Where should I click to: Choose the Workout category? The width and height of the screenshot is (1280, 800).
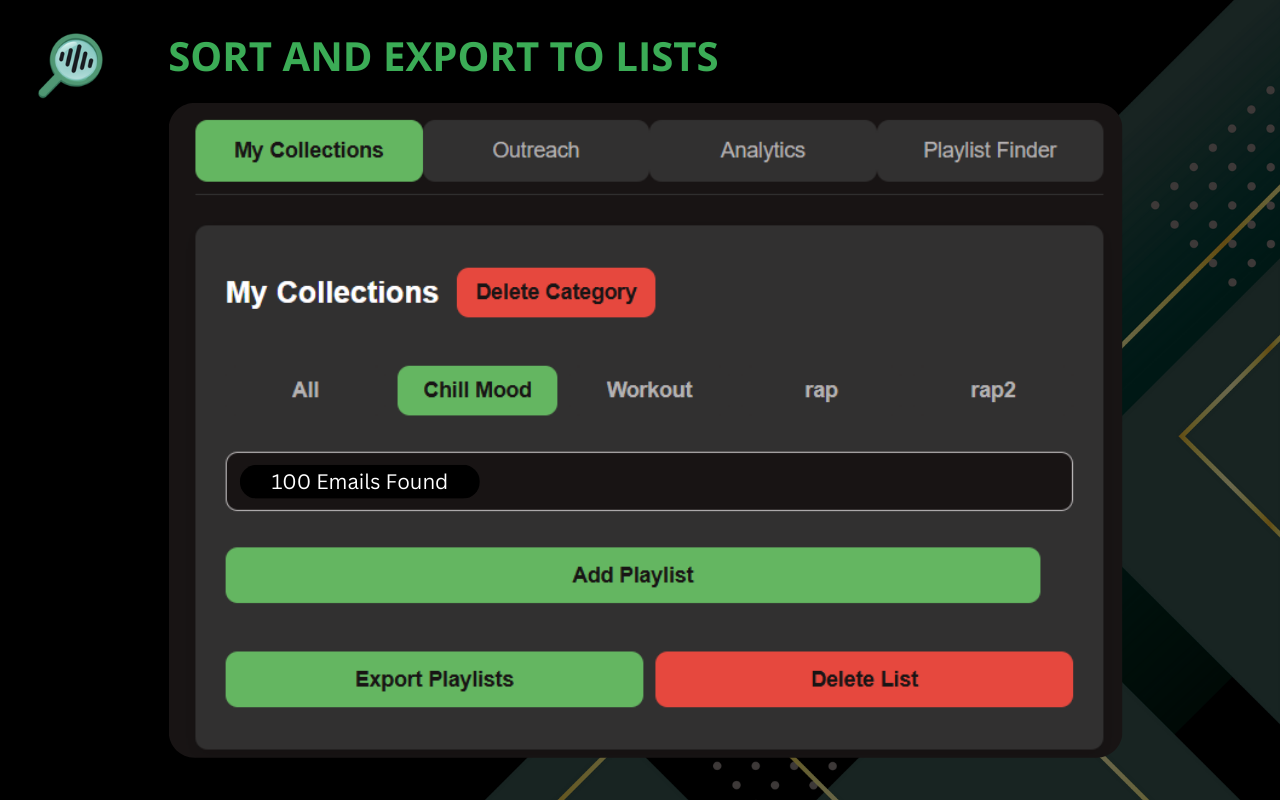tap(650, 390)
